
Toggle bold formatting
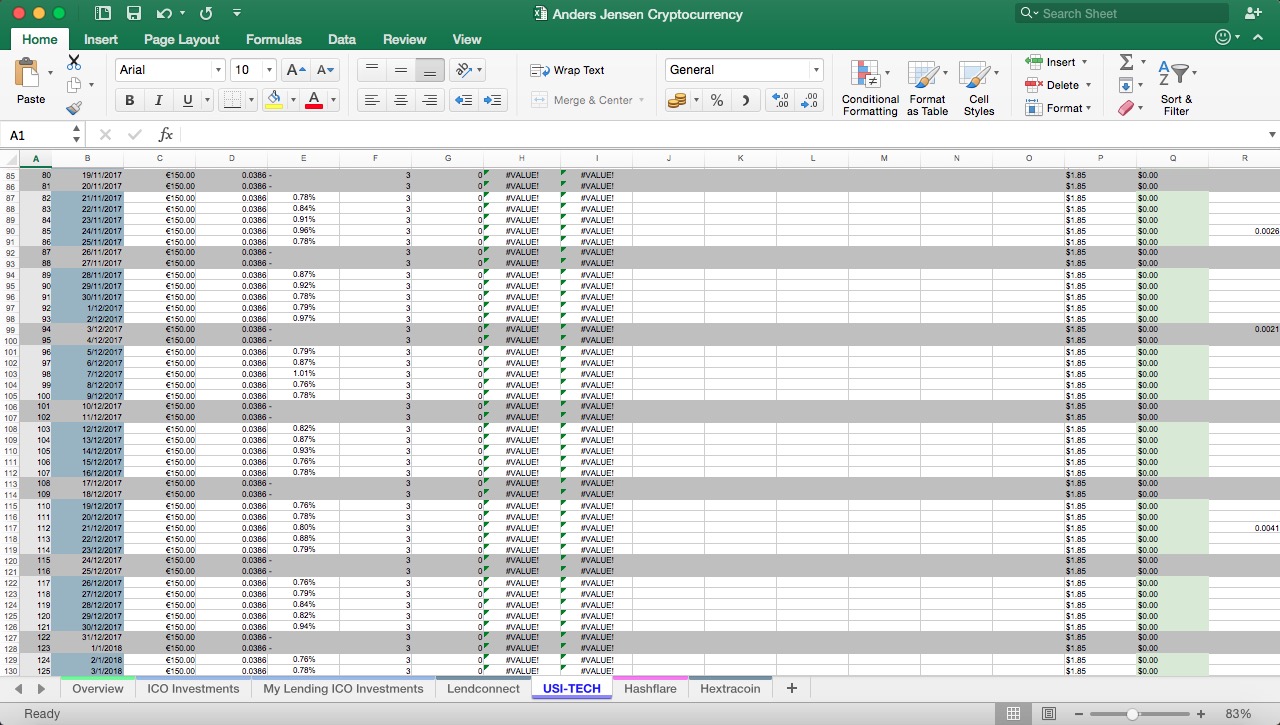[128, 100]
